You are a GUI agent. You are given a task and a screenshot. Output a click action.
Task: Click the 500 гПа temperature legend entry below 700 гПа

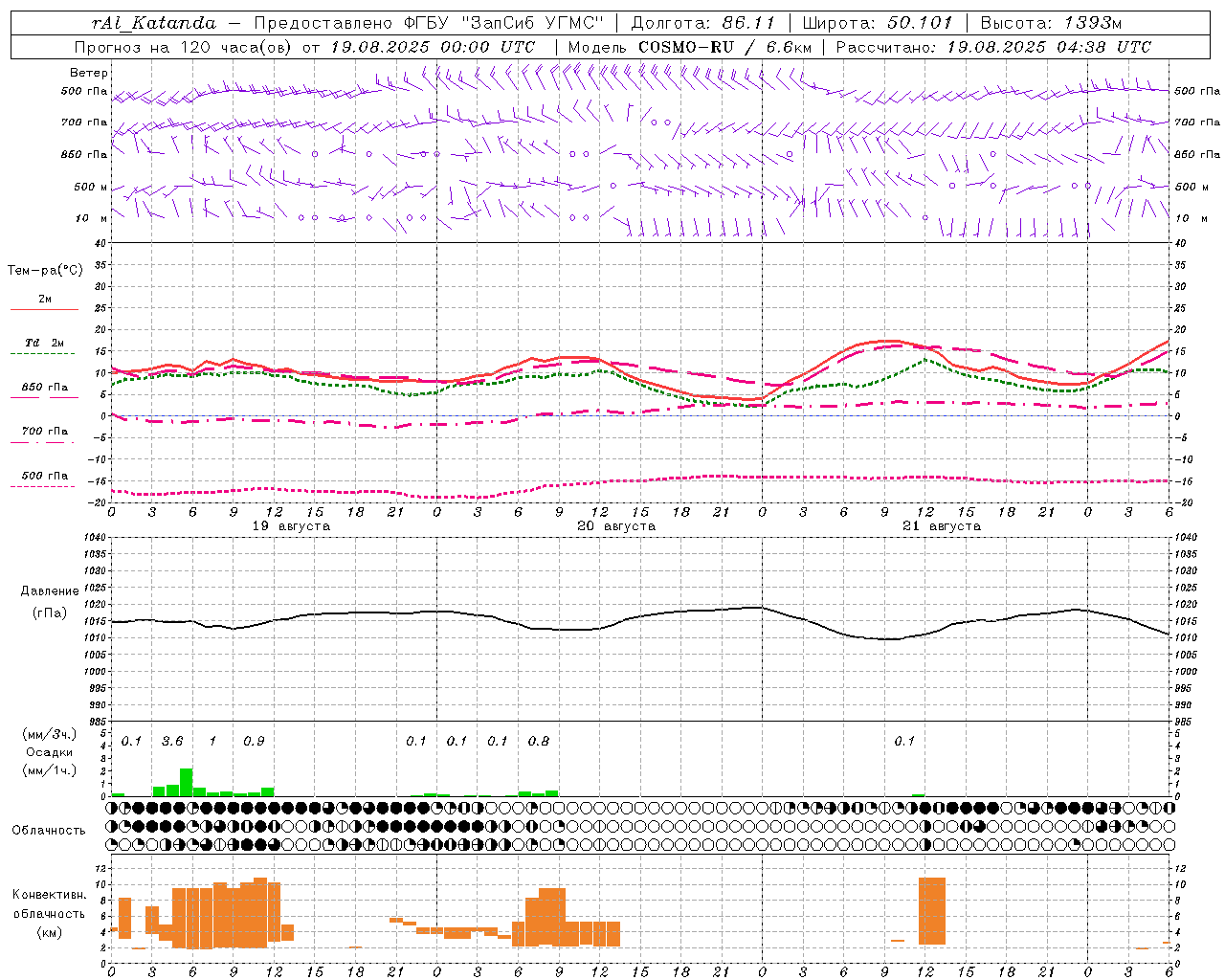click(x=45, y=476)
